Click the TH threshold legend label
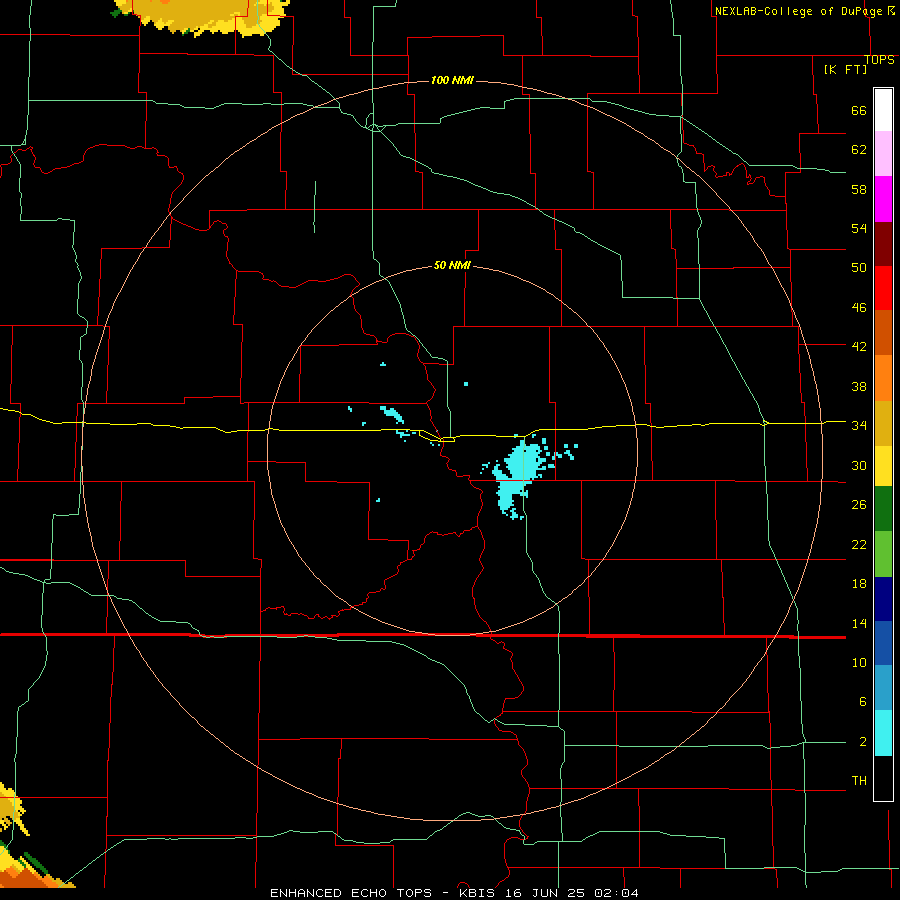900x900 pixels. coord(859,781)
